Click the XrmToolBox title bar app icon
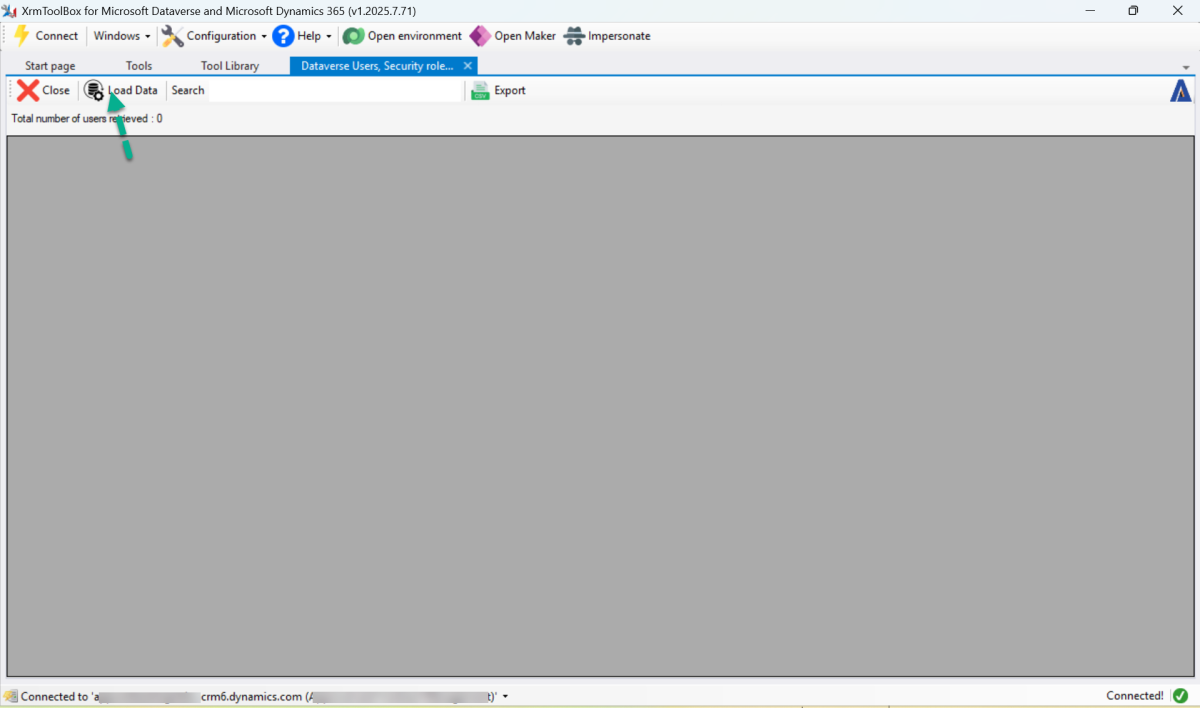Image resolution: width=1200 pixels, height=708 pixels. (x=9, y=10)
